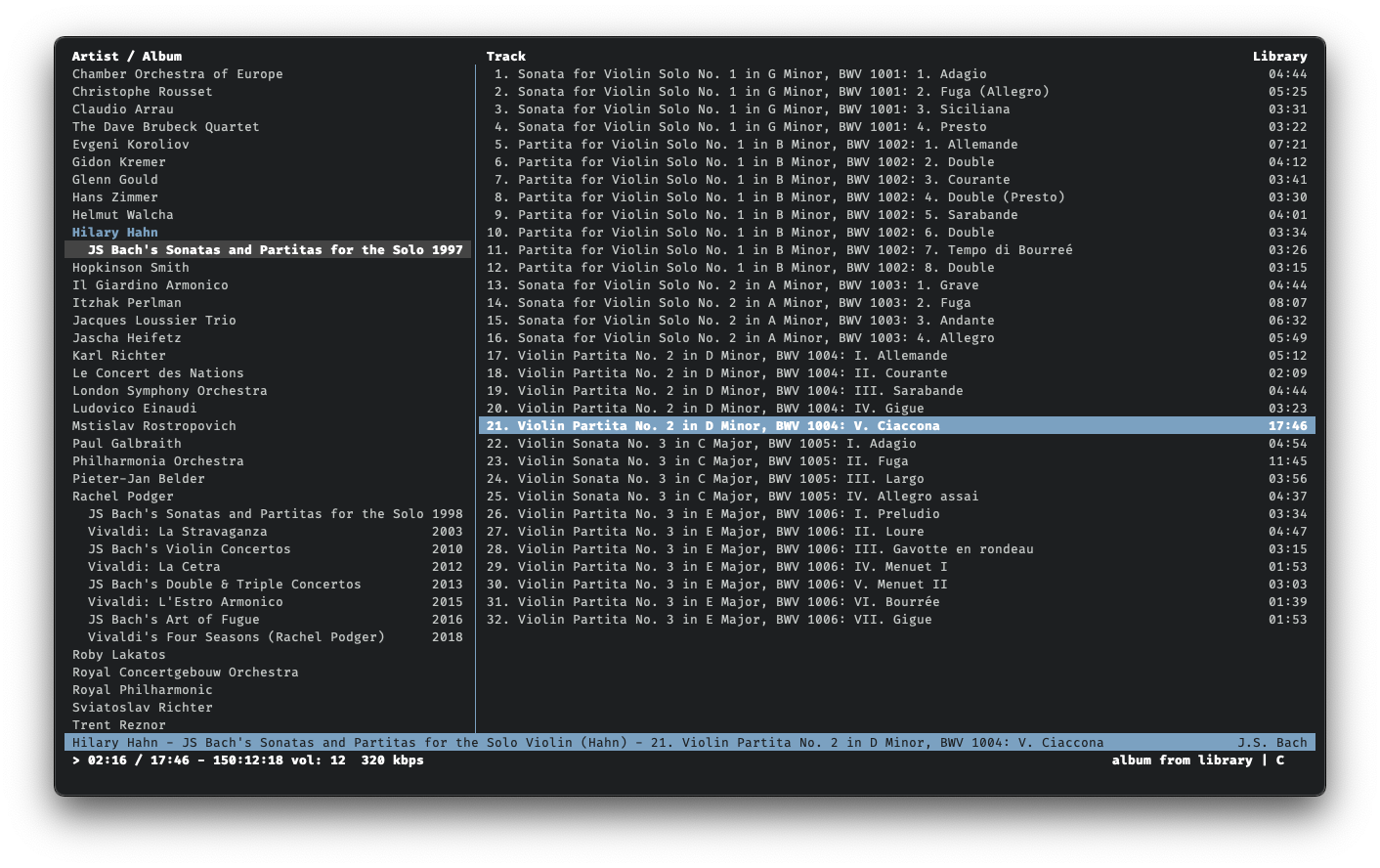The height and width of the screenshot is (868, 1380).
Task: Choose Jacques Loussier Trio
Action: tap(153, 321)
